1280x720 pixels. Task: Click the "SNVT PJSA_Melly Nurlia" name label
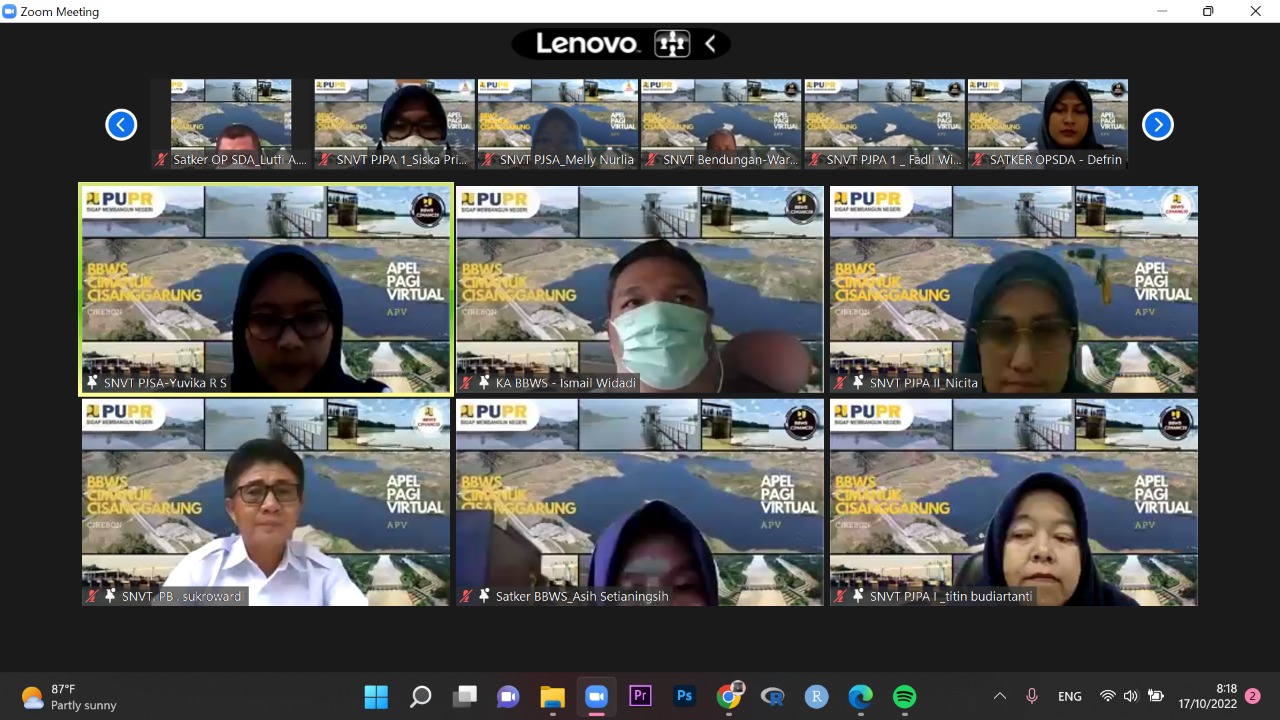(x=567, y=160)
